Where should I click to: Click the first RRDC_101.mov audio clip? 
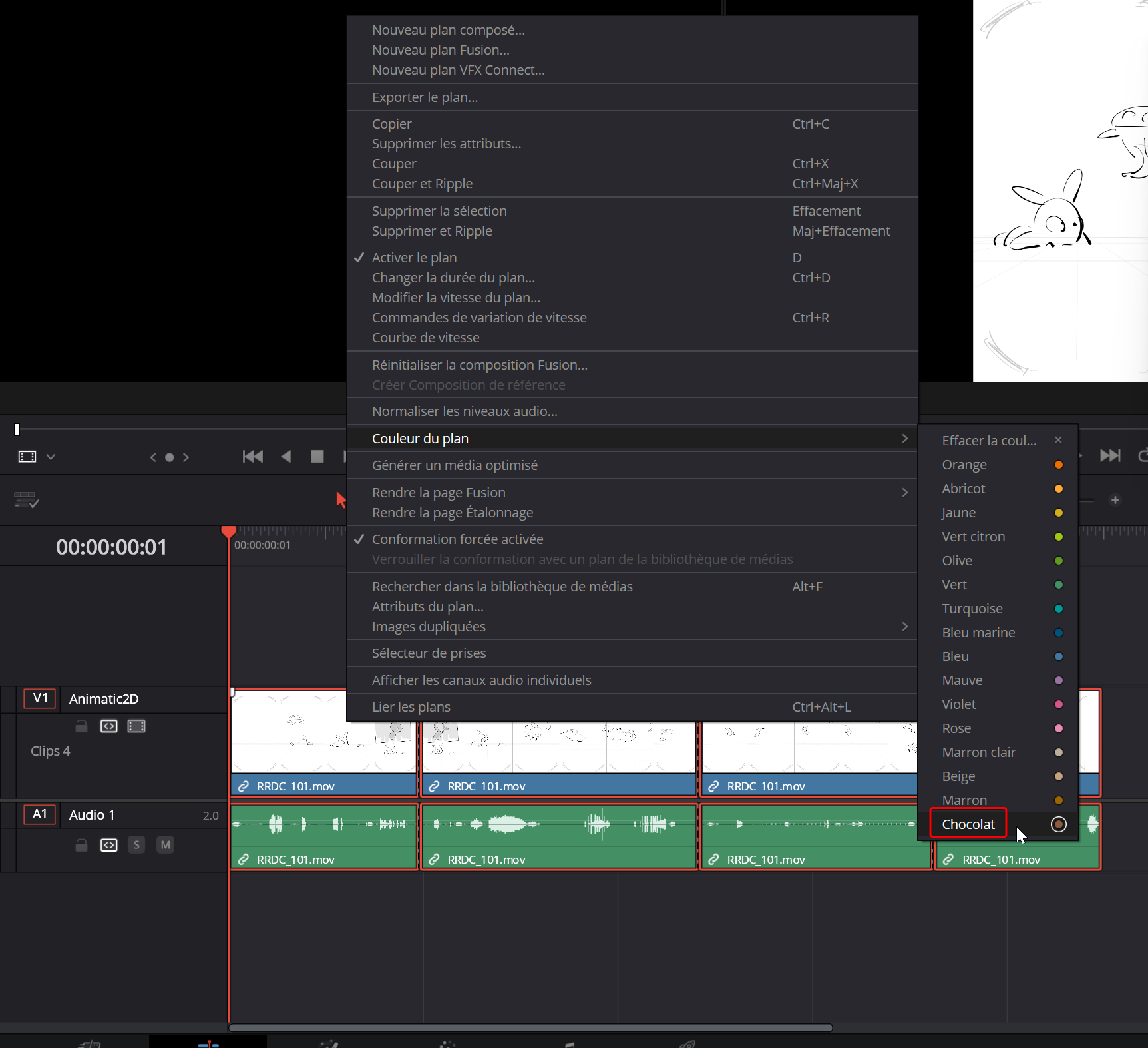(324, 836)
